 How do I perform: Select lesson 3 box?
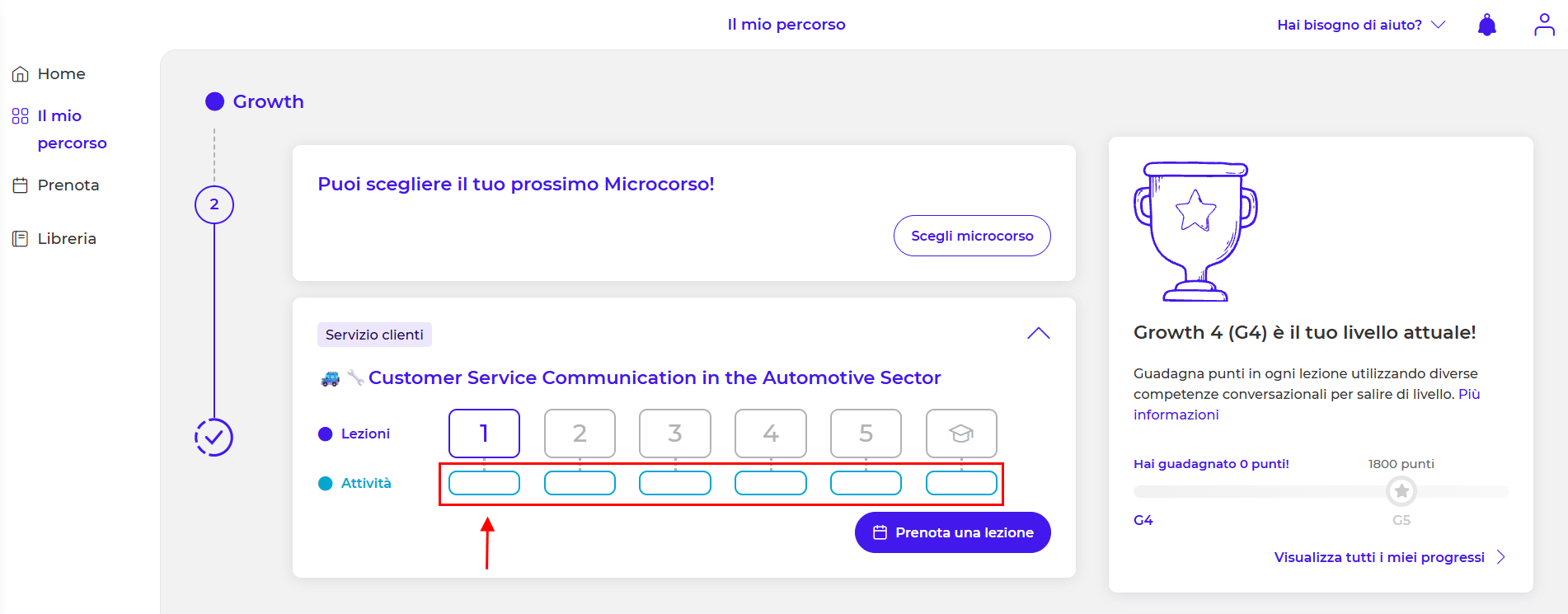tap(674, 434)
